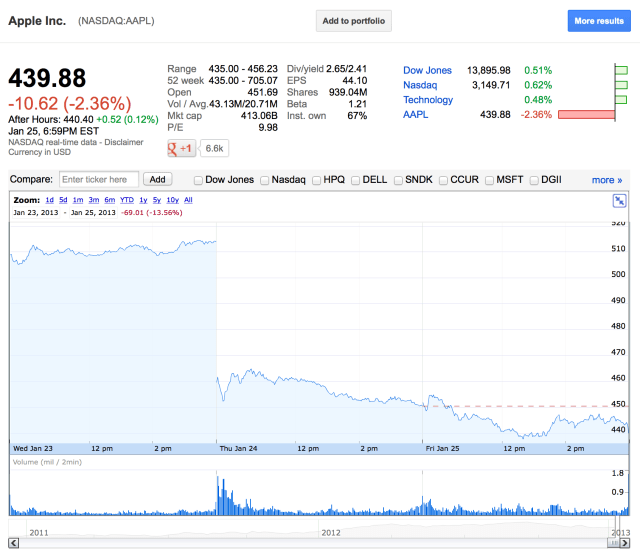Check the Nasdaq compare checkbox
640x551 pixels.
point(264,180)
